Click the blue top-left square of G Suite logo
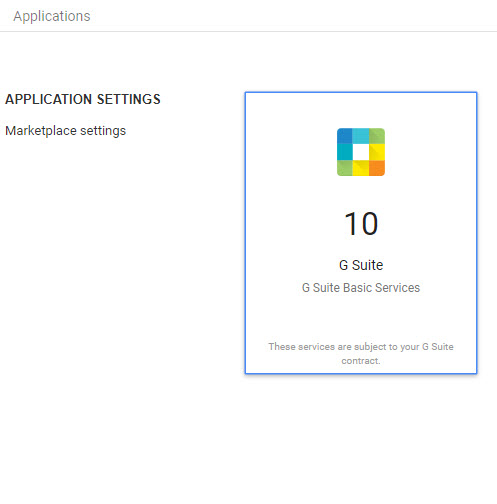Screen dimensions: 497x504 tap(345, 136)
